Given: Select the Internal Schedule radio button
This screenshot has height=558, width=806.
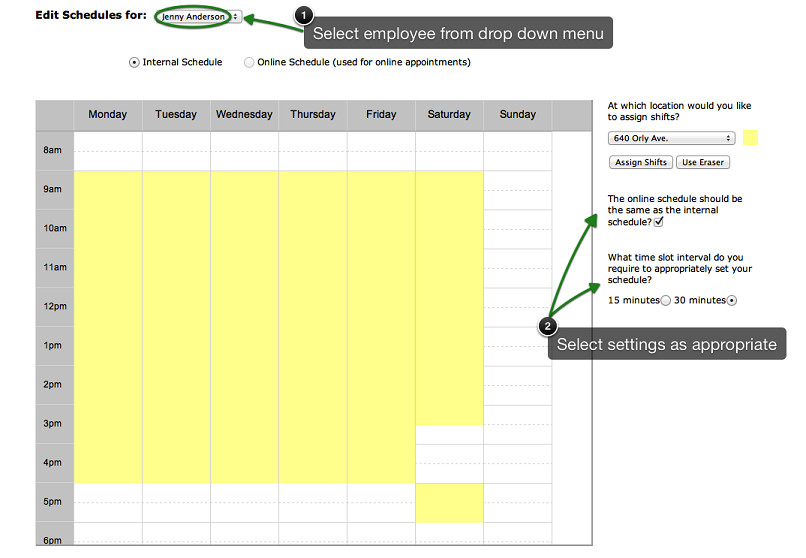Looking at the screenshot, I should tap(134, 62).
